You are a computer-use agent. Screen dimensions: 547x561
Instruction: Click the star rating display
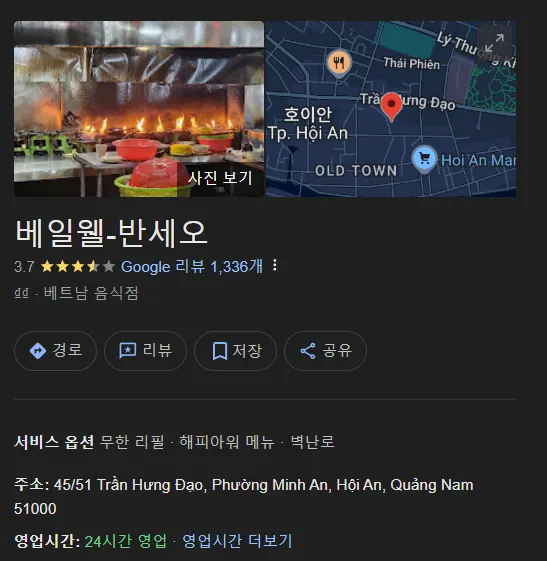tap(78, 267)
